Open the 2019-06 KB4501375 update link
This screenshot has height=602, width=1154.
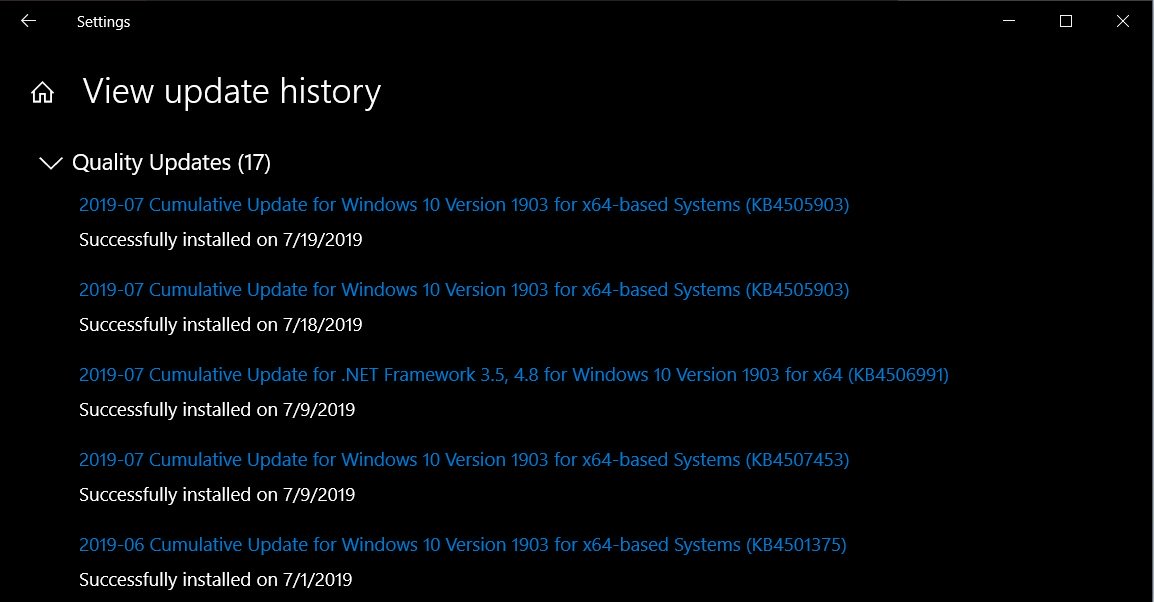(462, 545)
